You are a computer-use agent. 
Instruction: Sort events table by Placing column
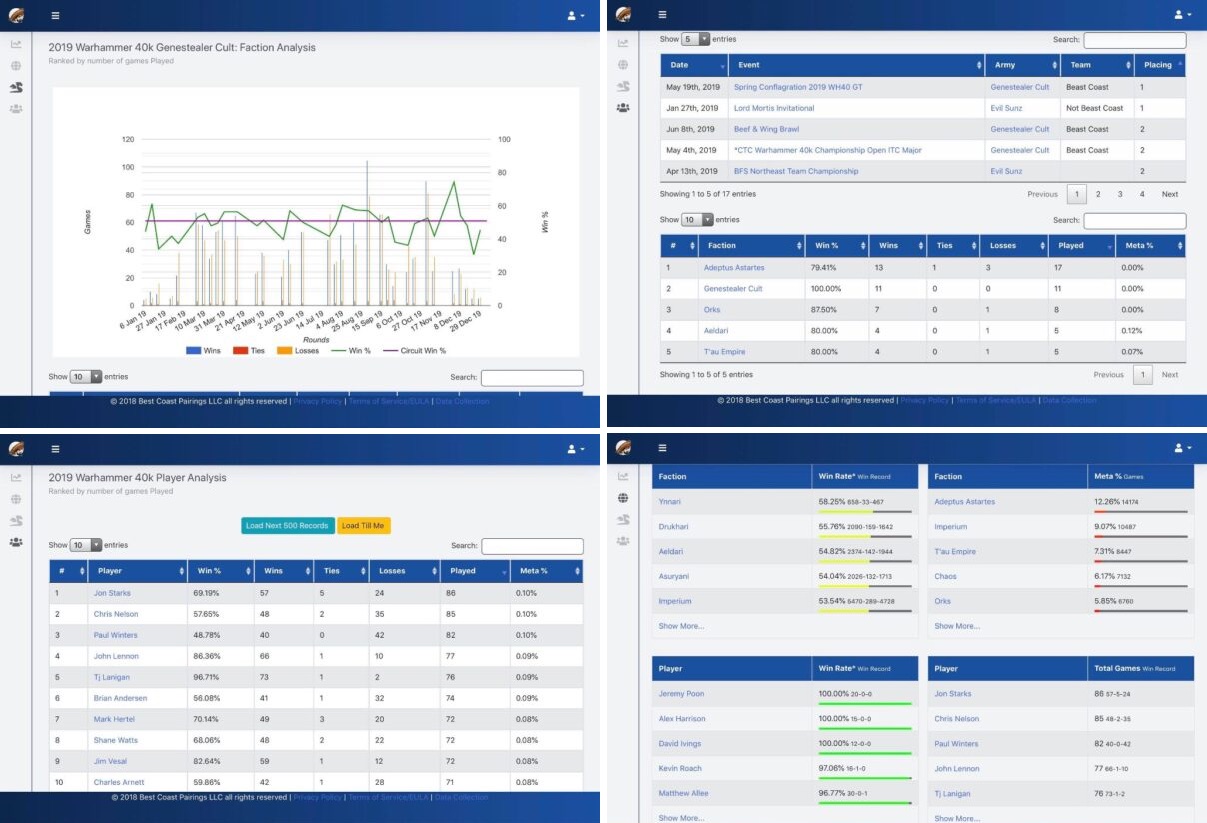1161,65
